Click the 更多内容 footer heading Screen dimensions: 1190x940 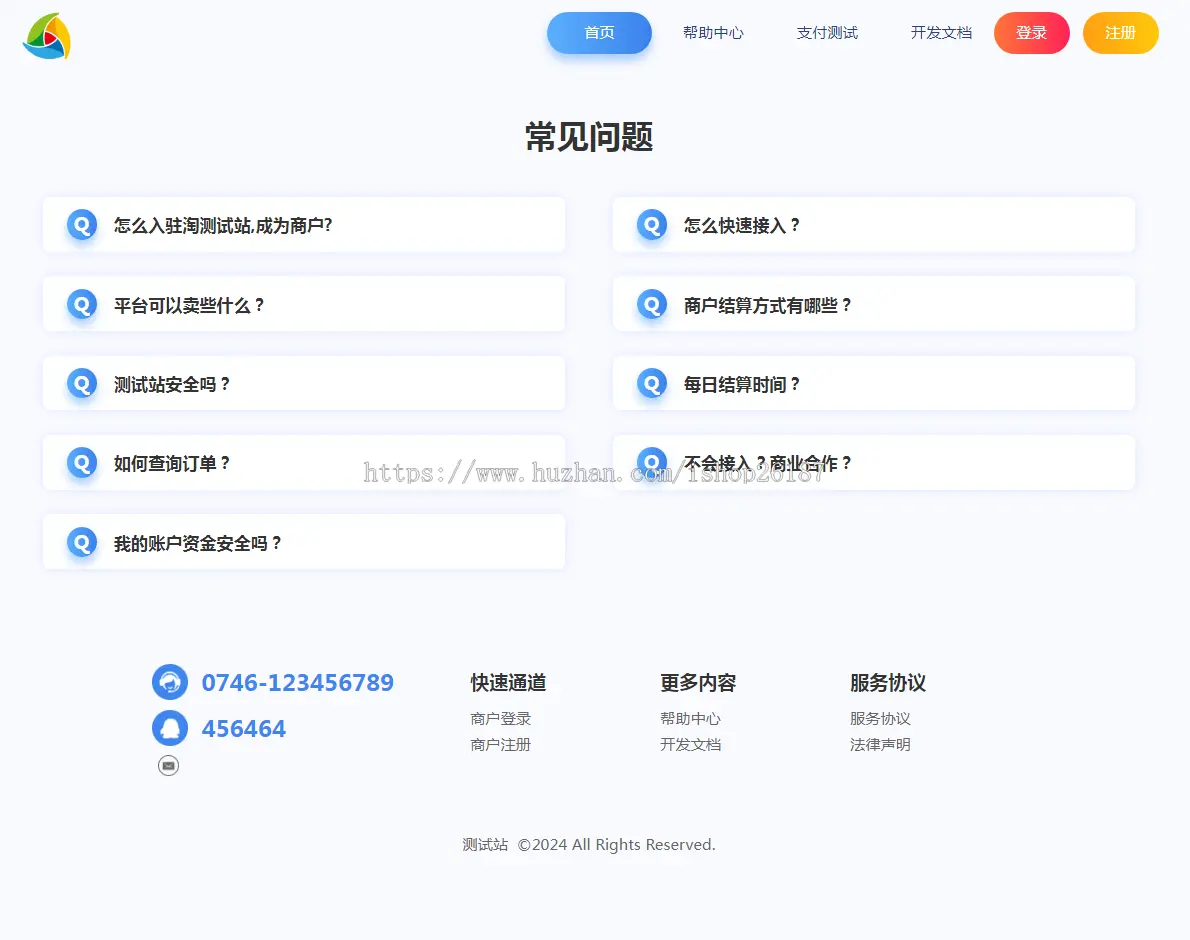click(x=698, y=683)
